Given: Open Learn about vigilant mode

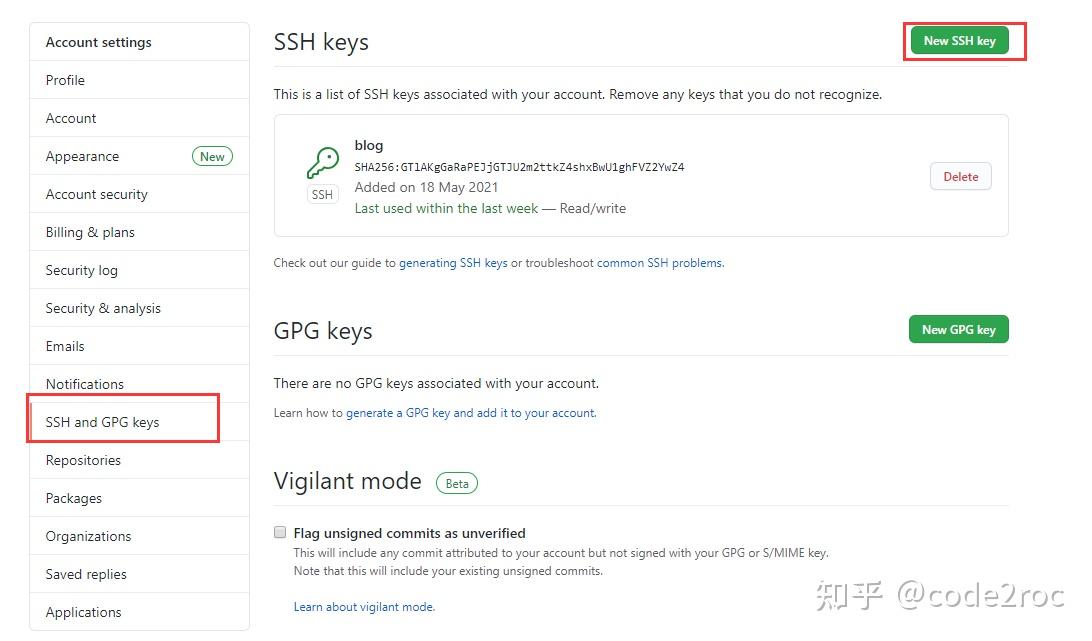Looking at the screenshot, I should pos(364,607).
